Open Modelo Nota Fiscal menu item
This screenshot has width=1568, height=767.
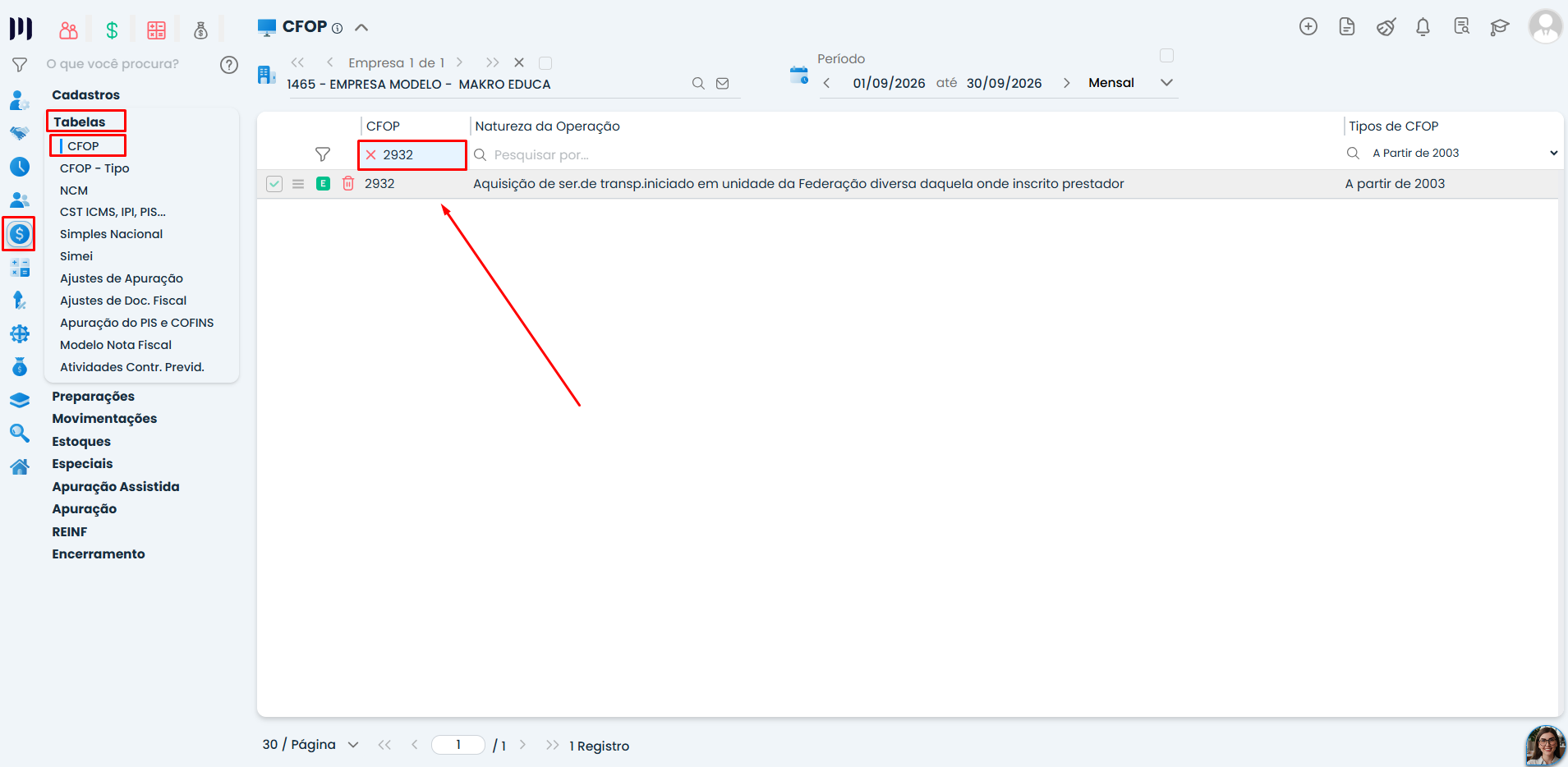pos(116,345)
